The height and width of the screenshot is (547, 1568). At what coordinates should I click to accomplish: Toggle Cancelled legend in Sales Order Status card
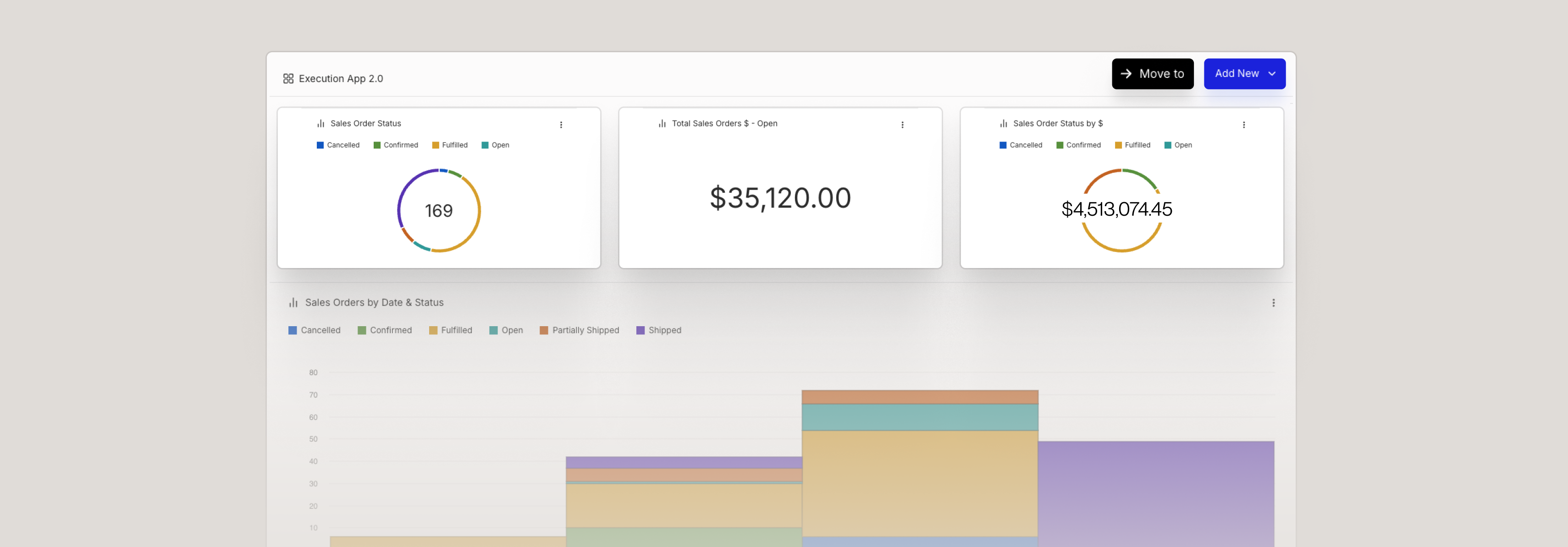pos(338,145)
